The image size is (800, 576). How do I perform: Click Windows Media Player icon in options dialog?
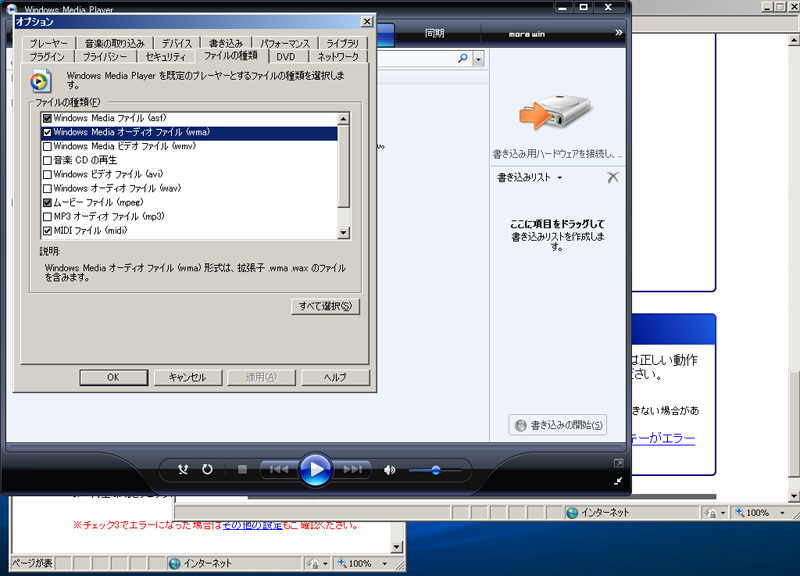[40, 82]
